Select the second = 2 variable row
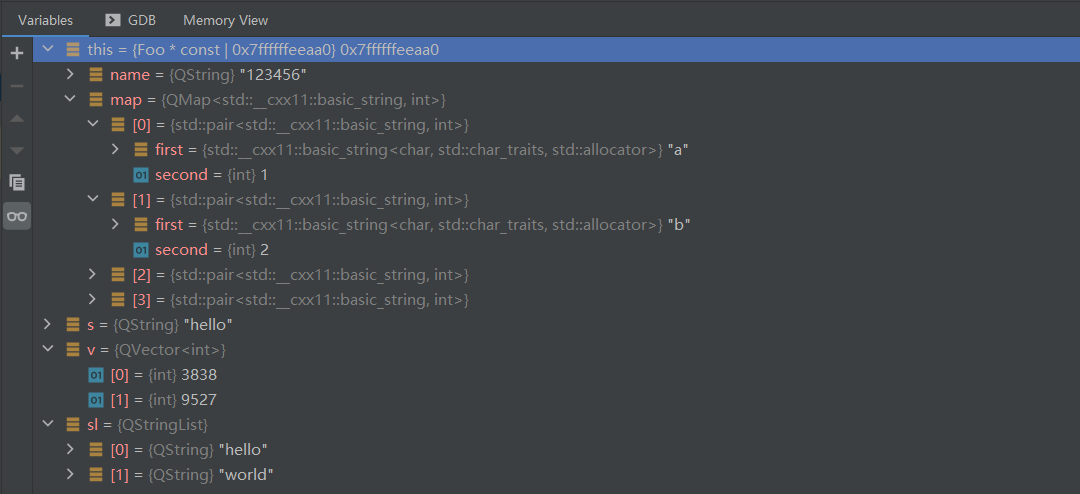The image size is (1080, 494). pyautogui.click(x=556, y=249)
